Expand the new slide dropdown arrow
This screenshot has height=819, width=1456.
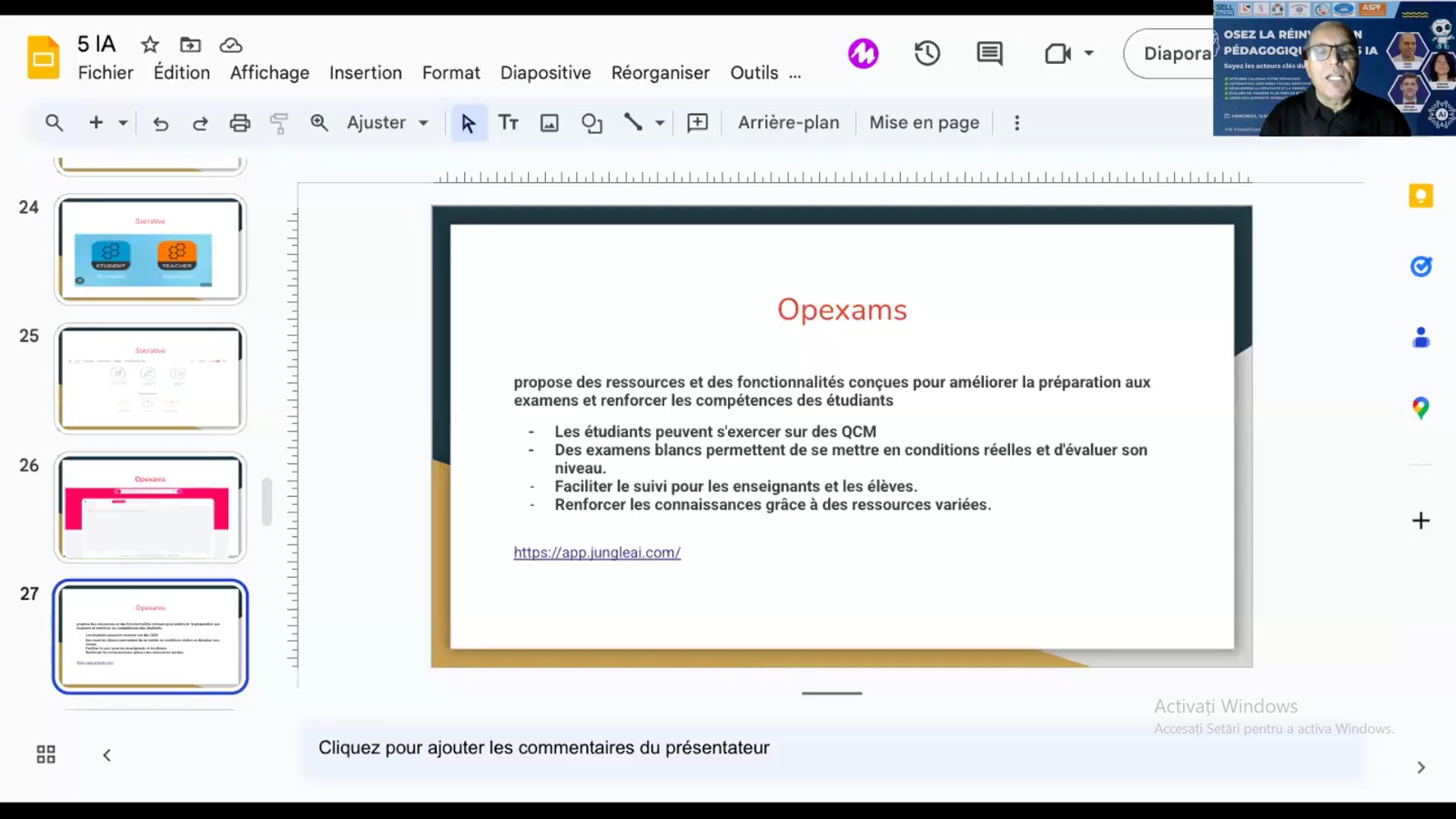pos(123,123)
